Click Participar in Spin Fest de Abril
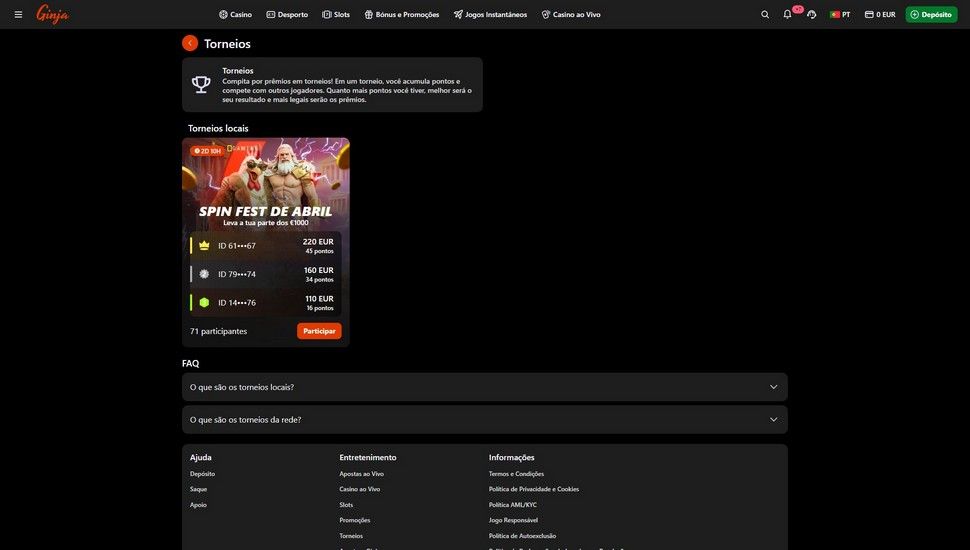 319,331
